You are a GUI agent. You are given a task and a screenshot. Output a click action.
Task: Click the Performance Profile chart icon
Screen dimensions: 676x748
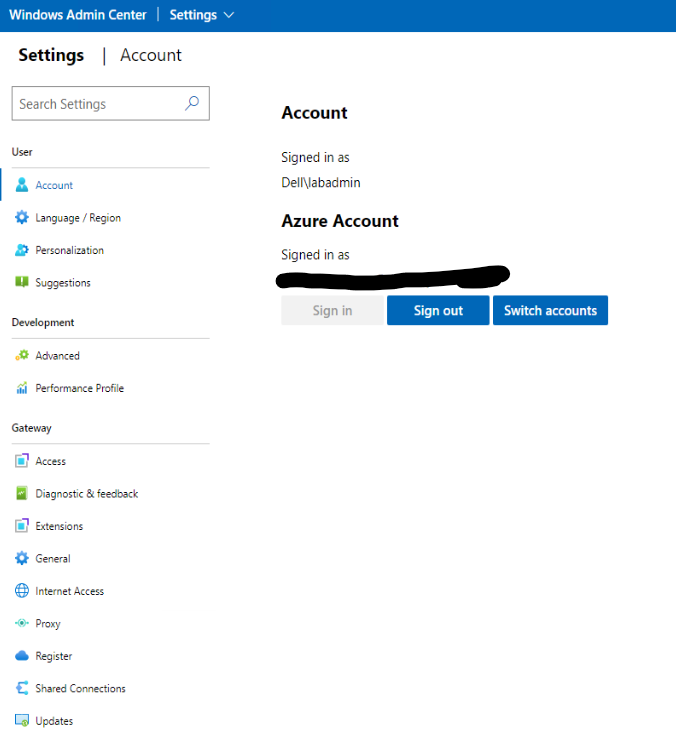(22, 388)
